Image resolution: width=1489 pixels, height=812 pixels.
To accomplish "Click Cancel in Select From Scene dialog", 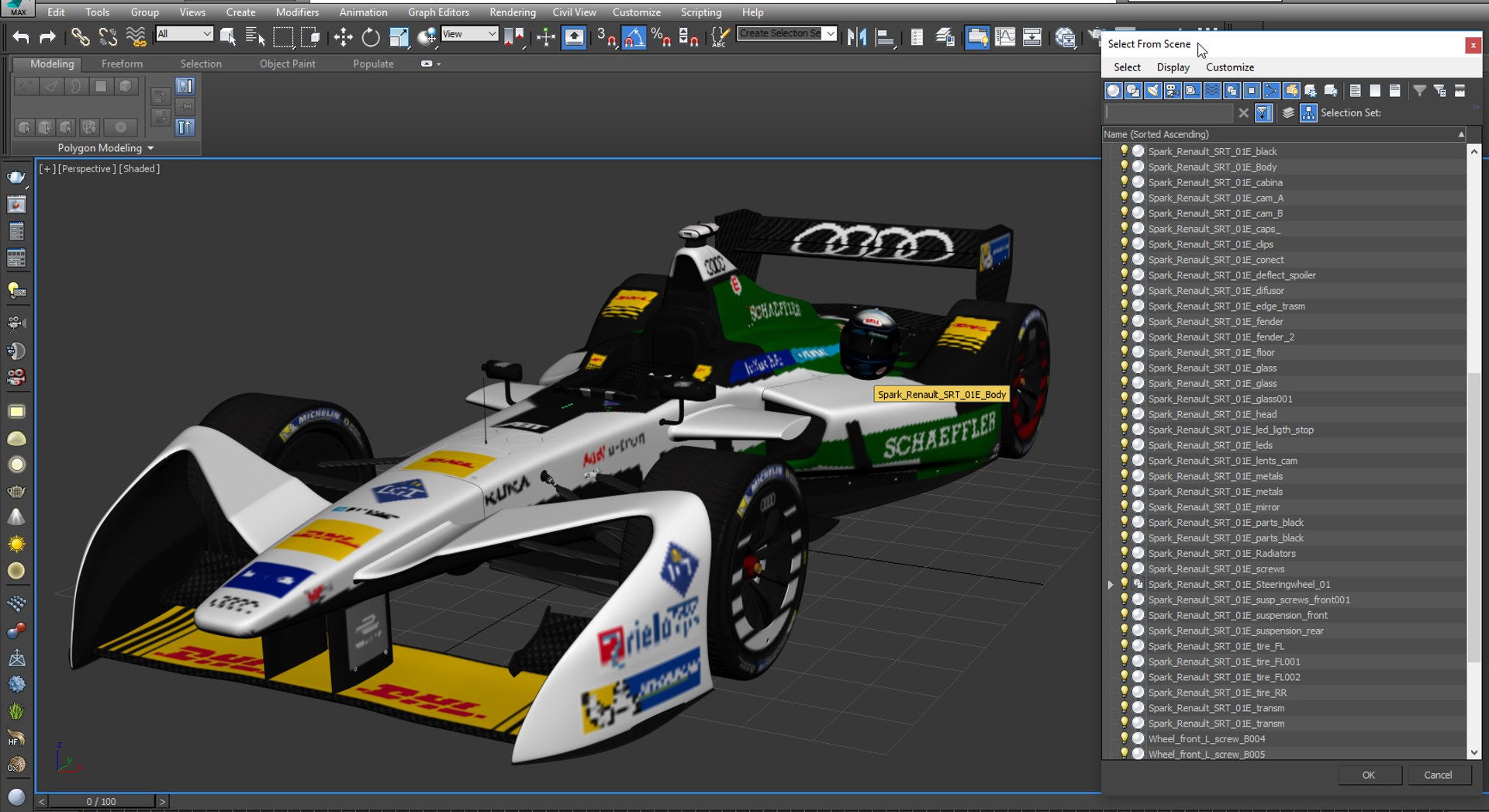I will tap(1438, 775).
